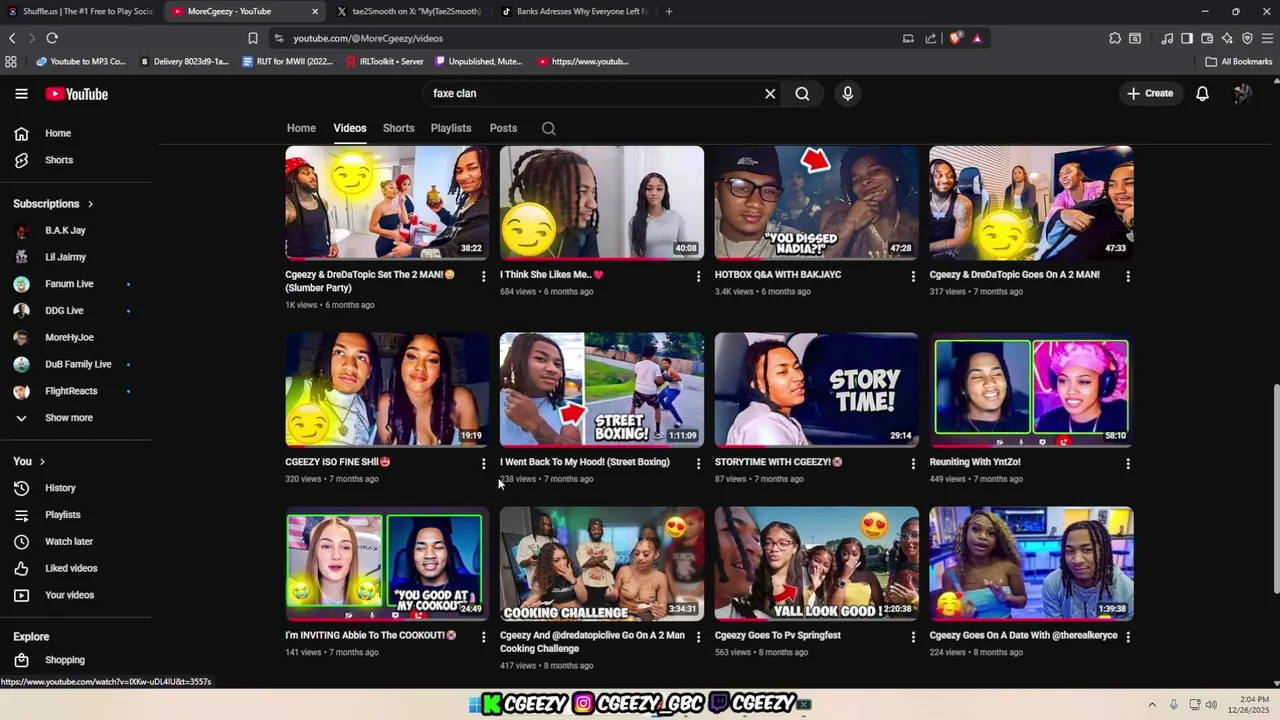The width and height of the screenshot is (1280, 720).
Task: Open the browser apps grid icon in bookmarks bar
Action: [11, 61]
